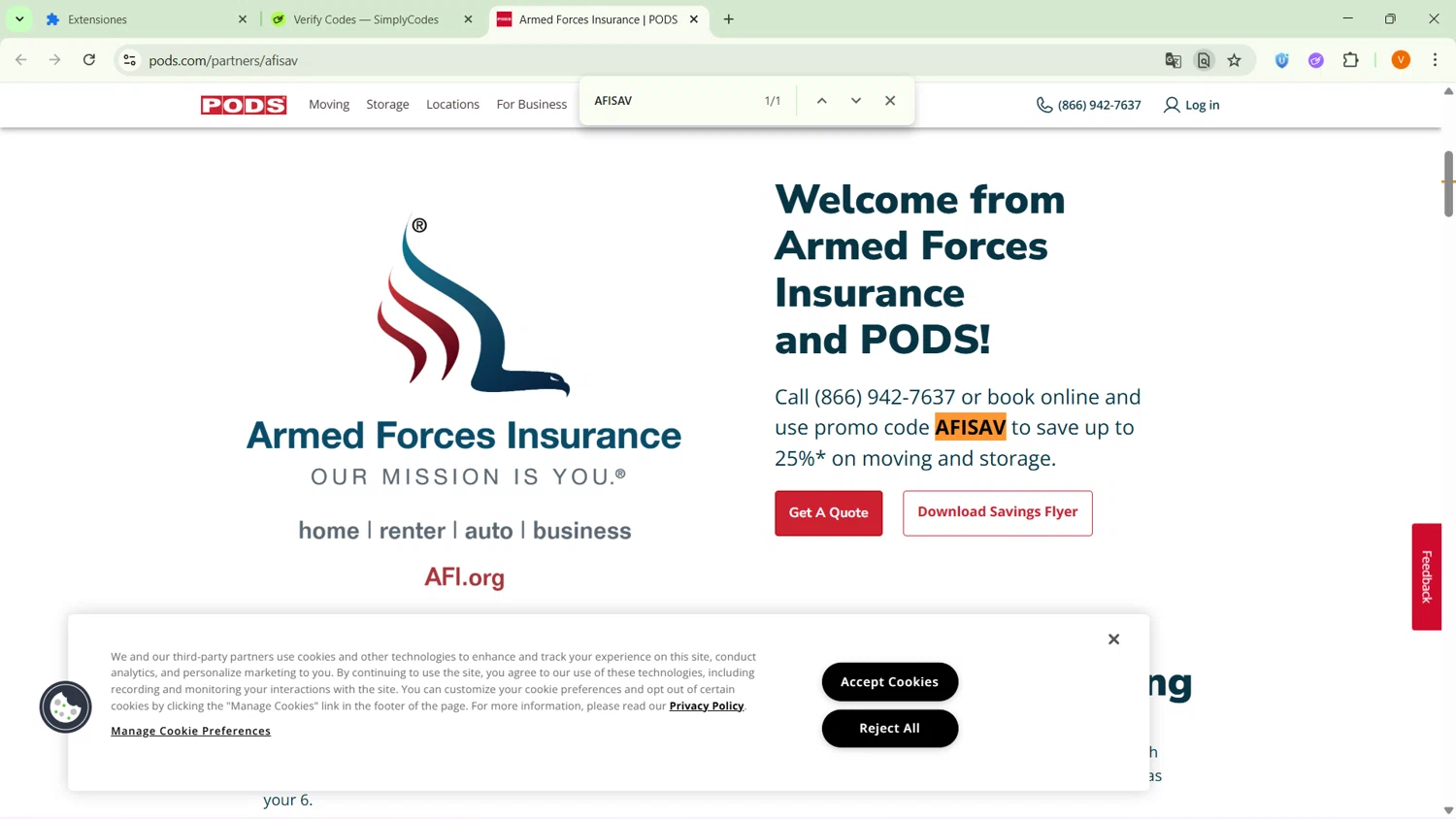The height and width of the screenshot is (819, 1456).
Task: Open the Storage menu
Action: coord(387,105)
